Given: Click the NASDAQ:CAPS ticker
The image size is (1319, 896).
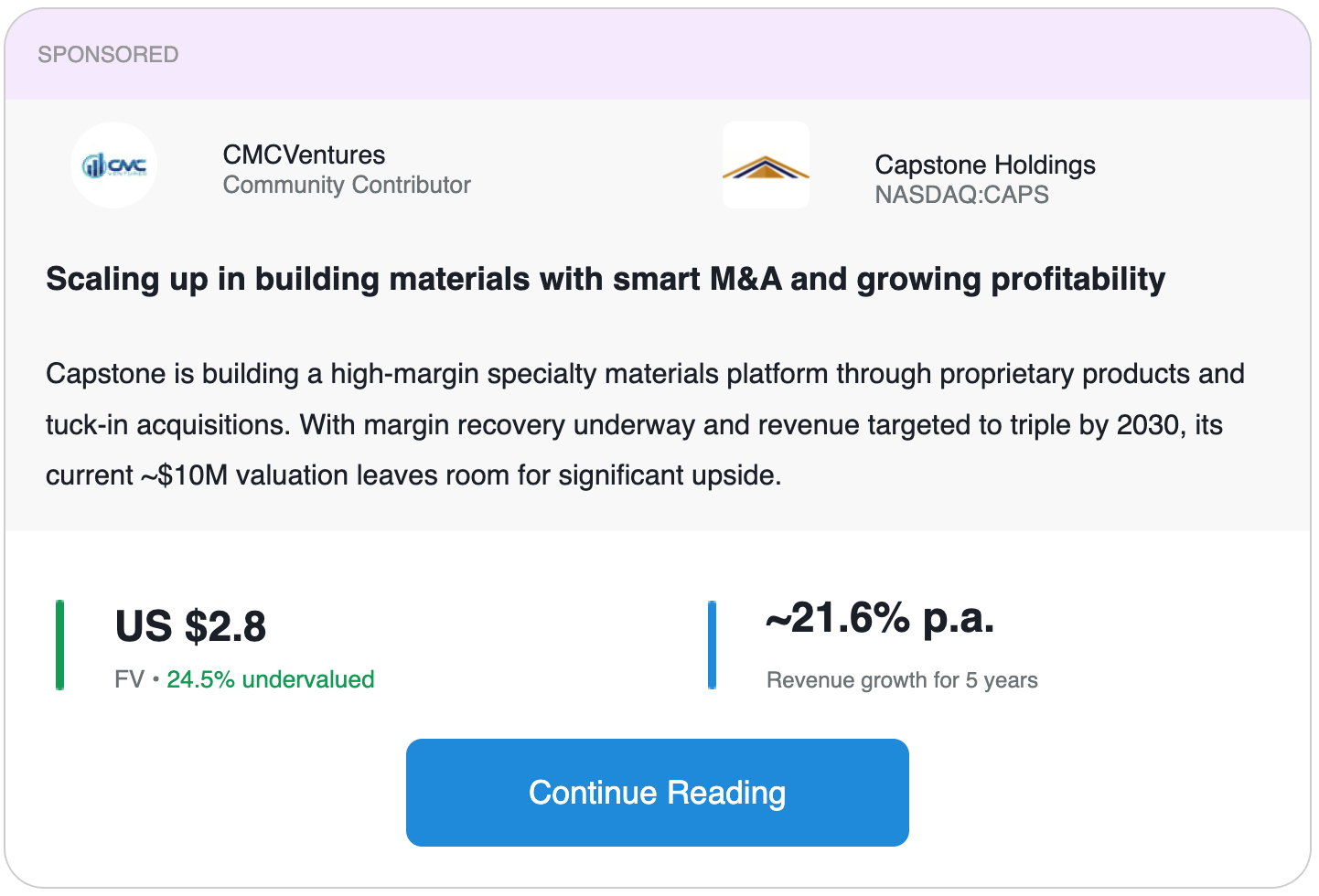Looking at the screenshot, I should coord(961,195).
